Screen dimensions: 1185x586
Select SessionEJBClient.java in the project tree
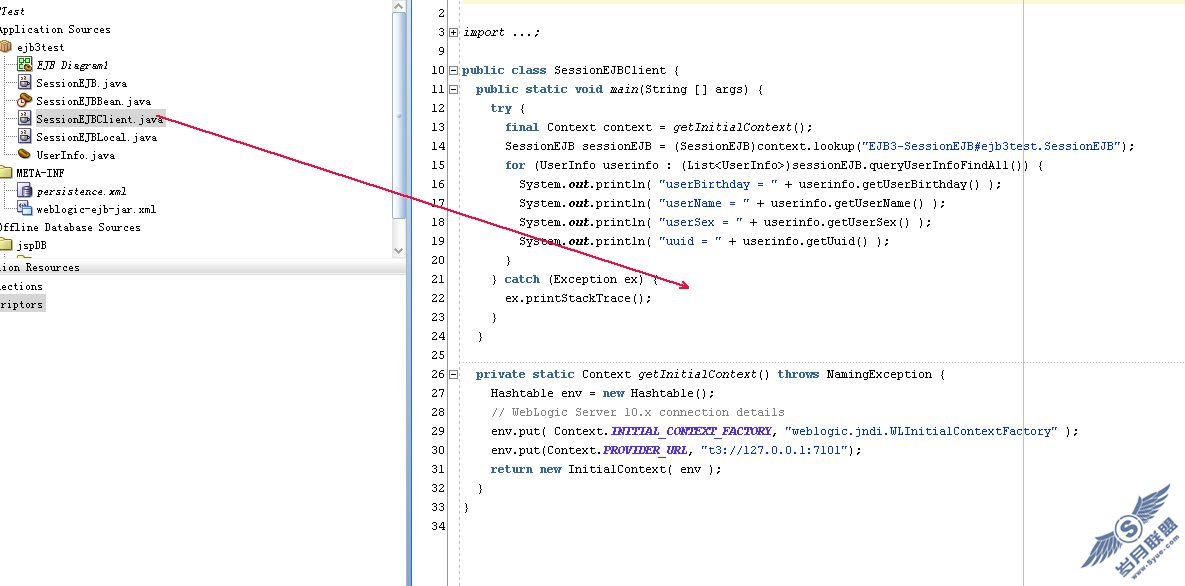point(99,119)
